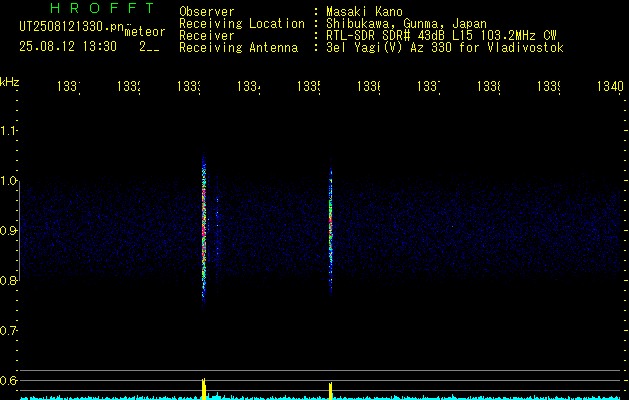Image resolution: width=629 pixels, height=400 pixels.
Task: Click the 3el Yagi antenna description
Action: (x=445, y=48)
